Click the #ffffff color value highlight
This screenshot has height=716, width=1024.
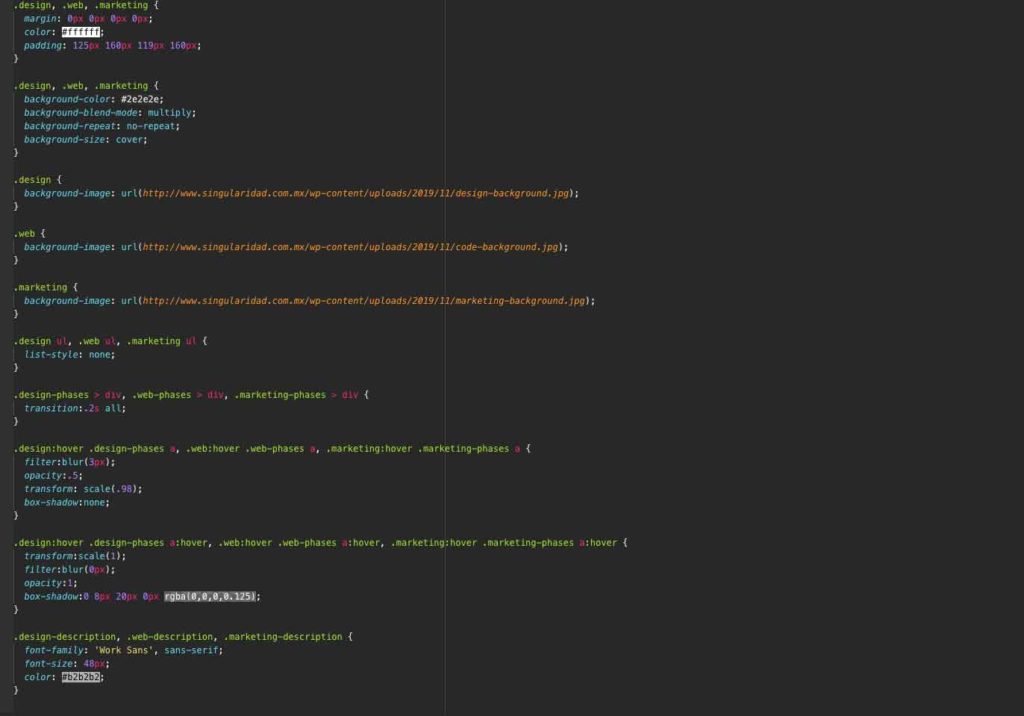click(x=81, y=32)
